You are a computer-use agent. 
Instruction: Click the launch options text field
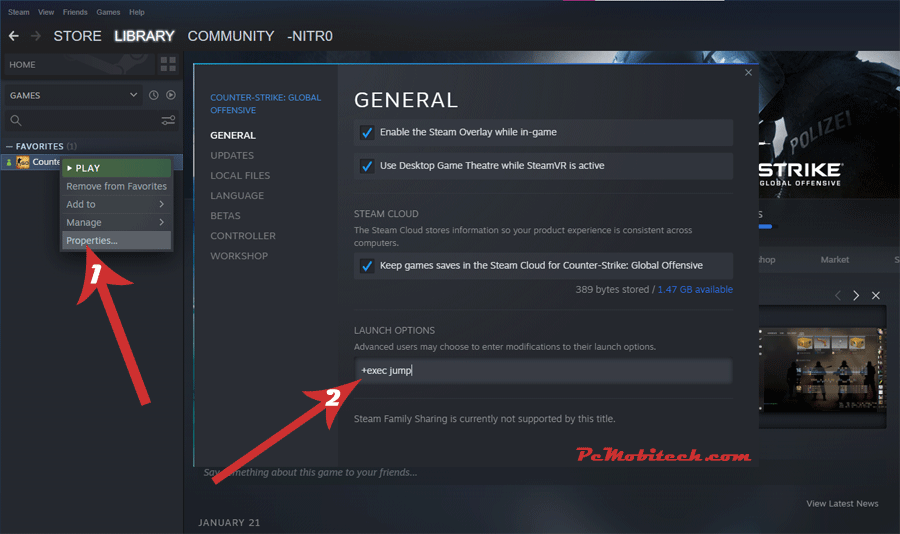pos(543,371)
